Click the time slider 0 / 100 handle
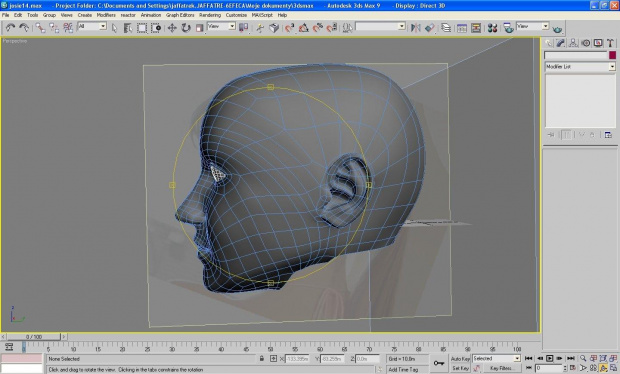Screen dimensions: 620x374 pos(34,337)
